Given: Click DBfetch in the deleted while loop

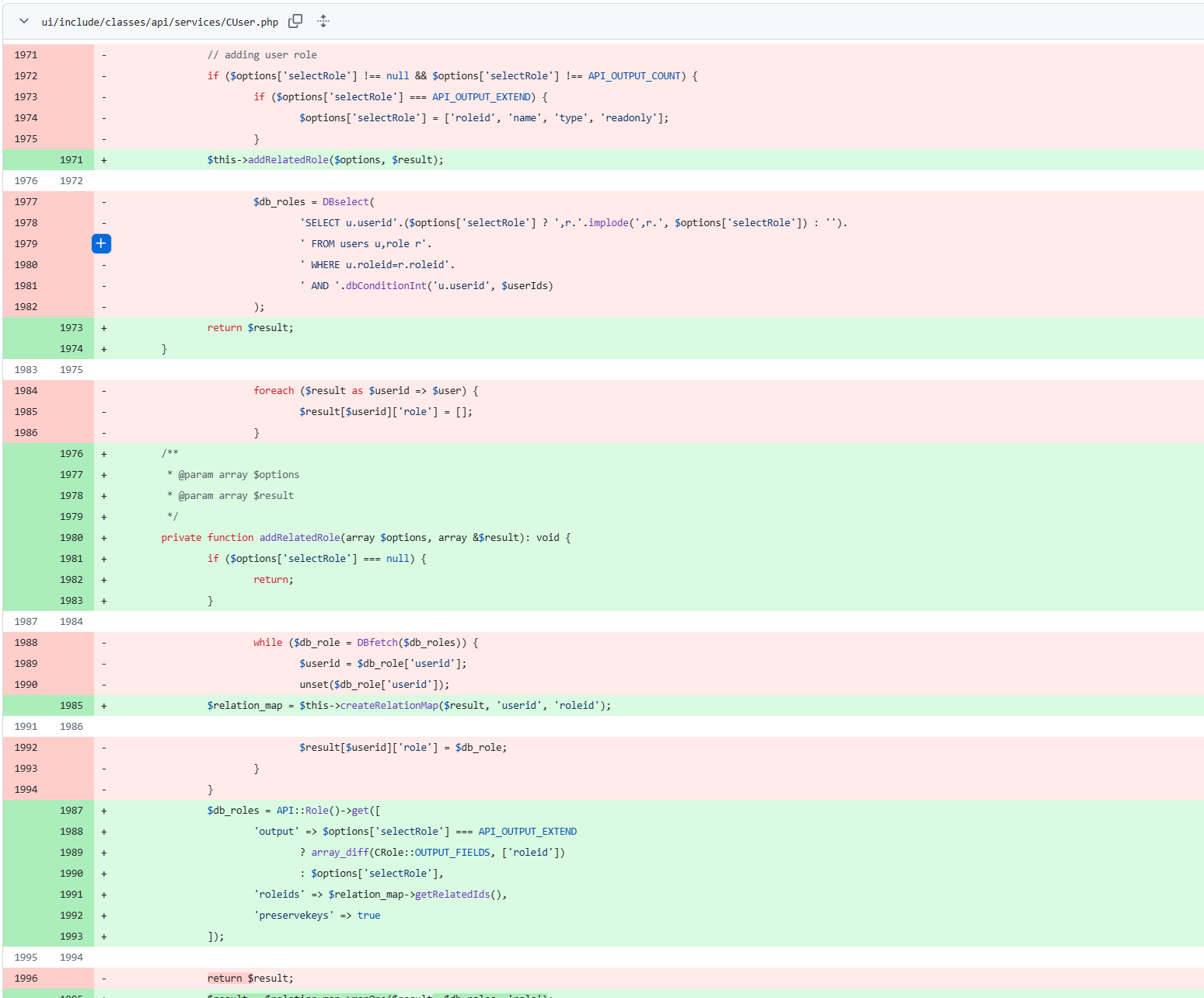Looking at the screenshot, I should (x=377, y=643).
